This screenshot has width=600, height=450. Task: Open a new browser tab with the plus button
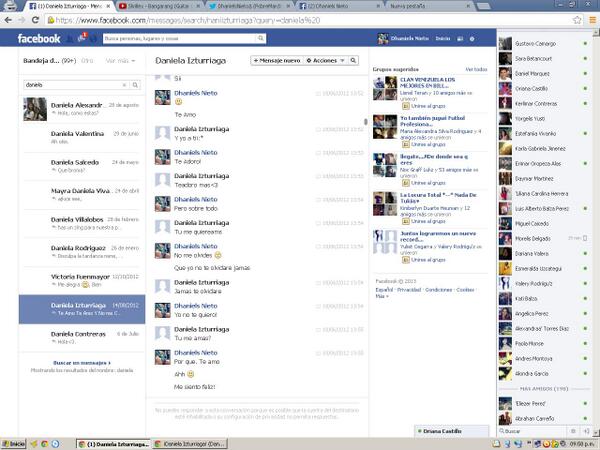(484, 6)
